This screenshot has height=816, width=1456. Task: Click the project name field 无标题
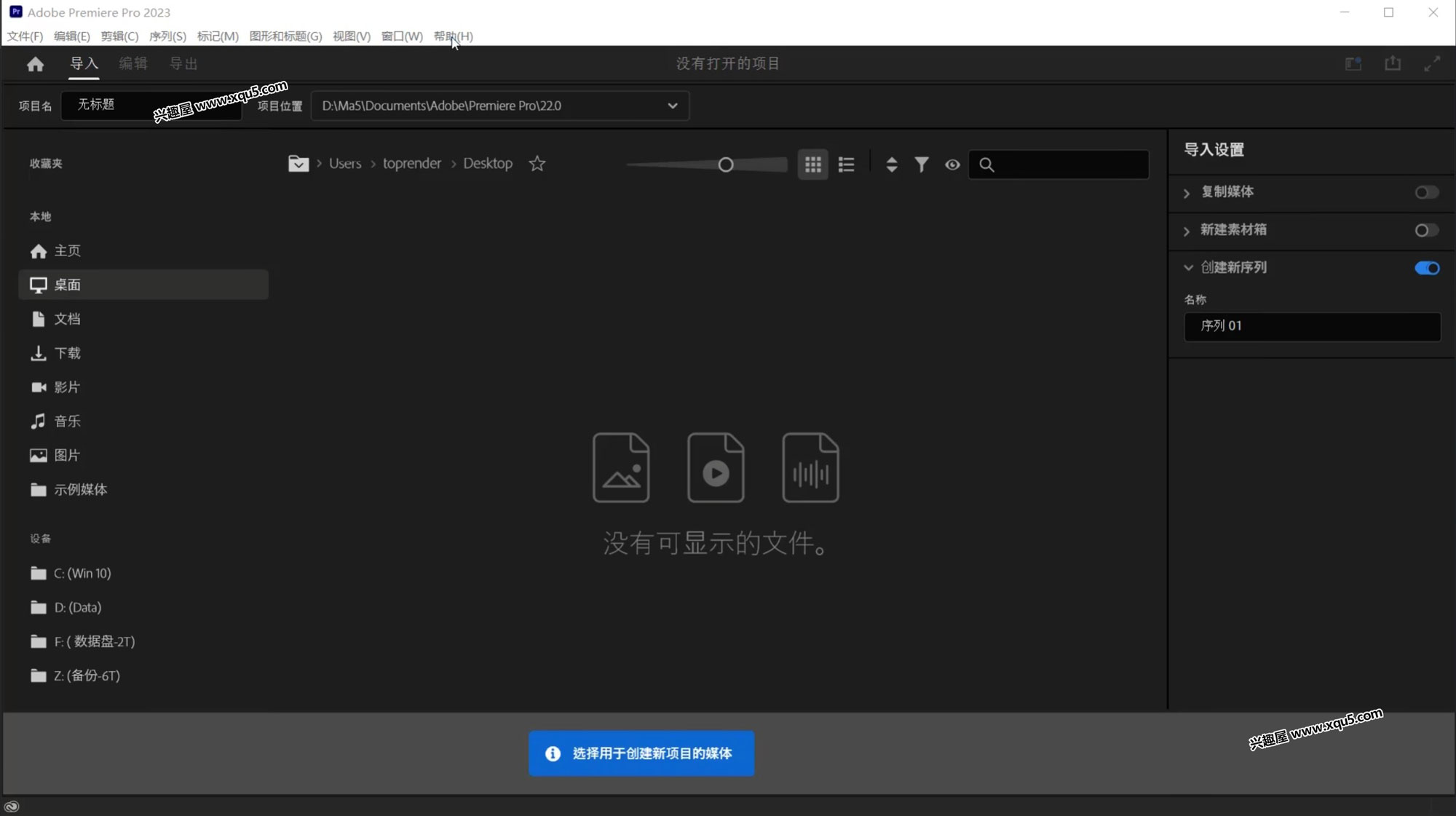tap(151, 105)
